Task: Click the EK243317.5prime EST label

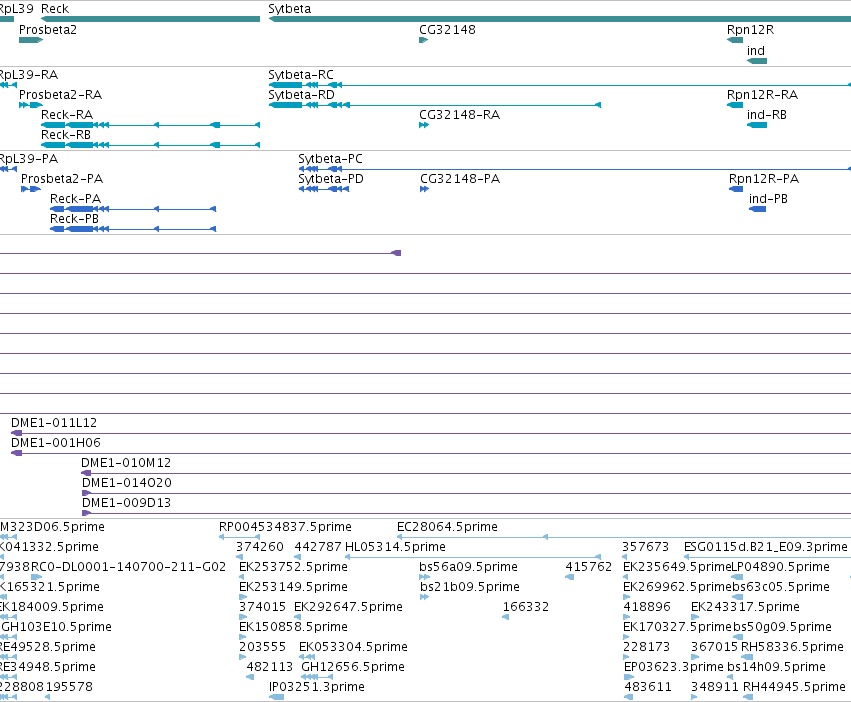Action: pos(745,607)
